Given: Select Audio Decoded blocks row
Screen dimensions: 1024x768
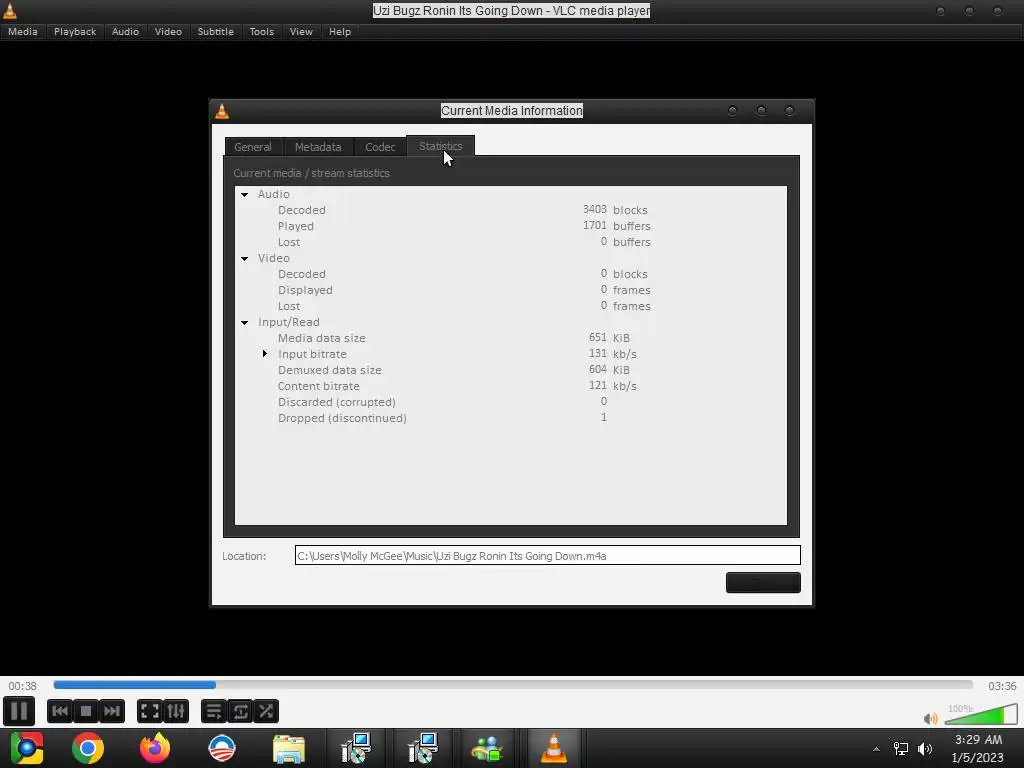Looking at the screenshot, I should point(511,210).
